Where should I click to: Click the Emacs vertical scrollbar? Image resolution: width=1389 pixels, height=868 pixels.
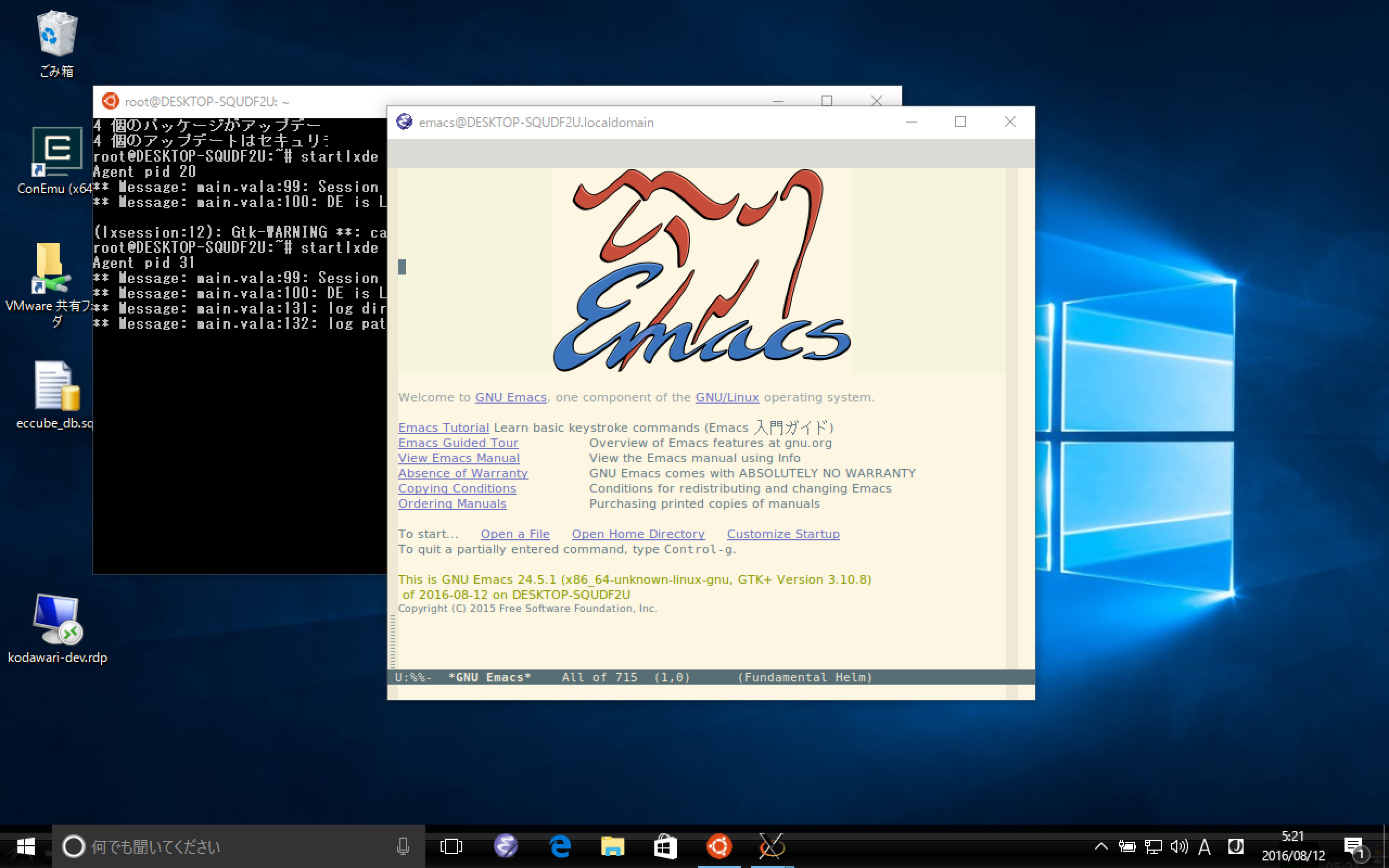[x=1026, y=418]
